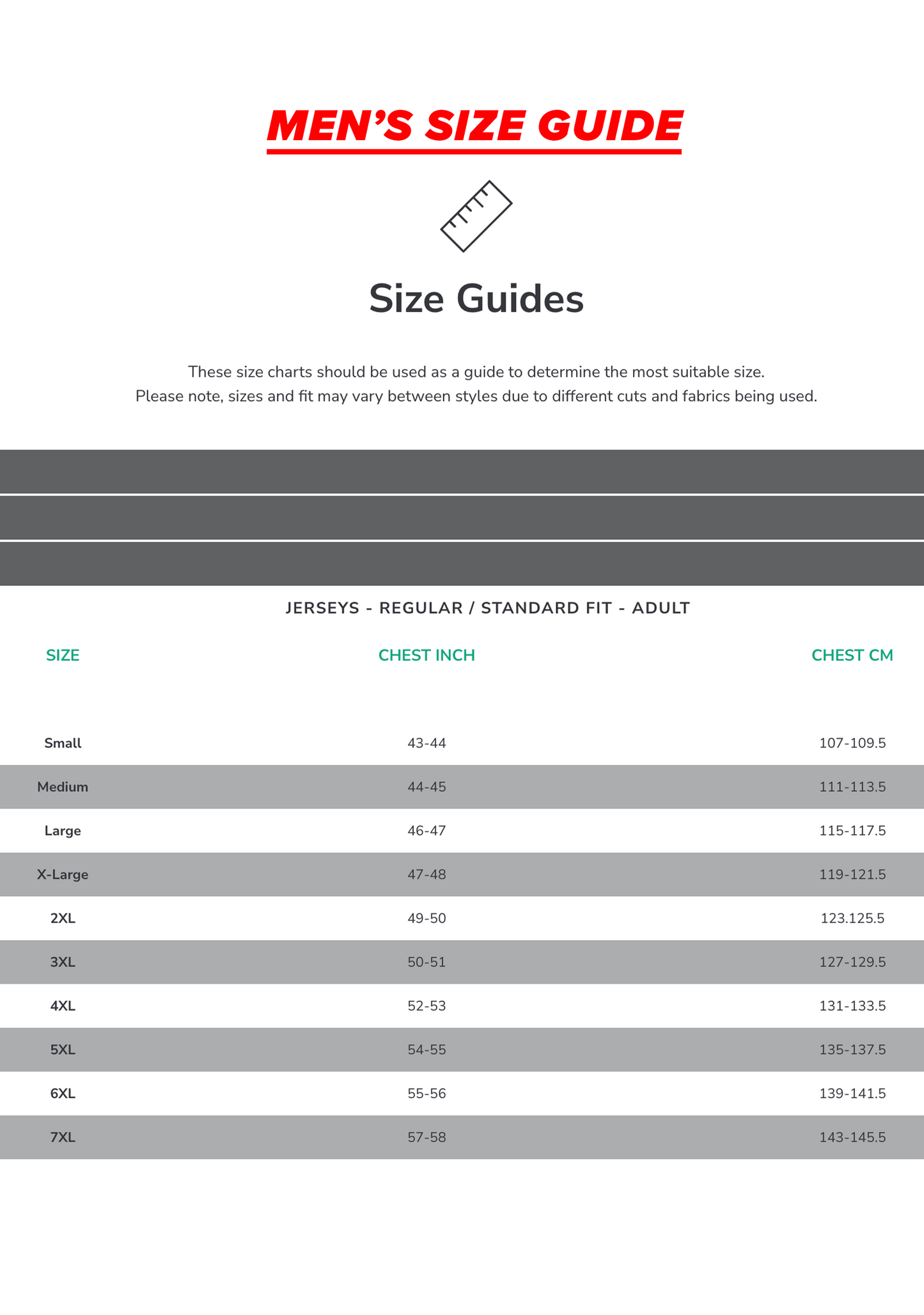The width and height of the screenshot is (924, 1315).
Task: Click the 4XL size row label
Action: 63,1006
